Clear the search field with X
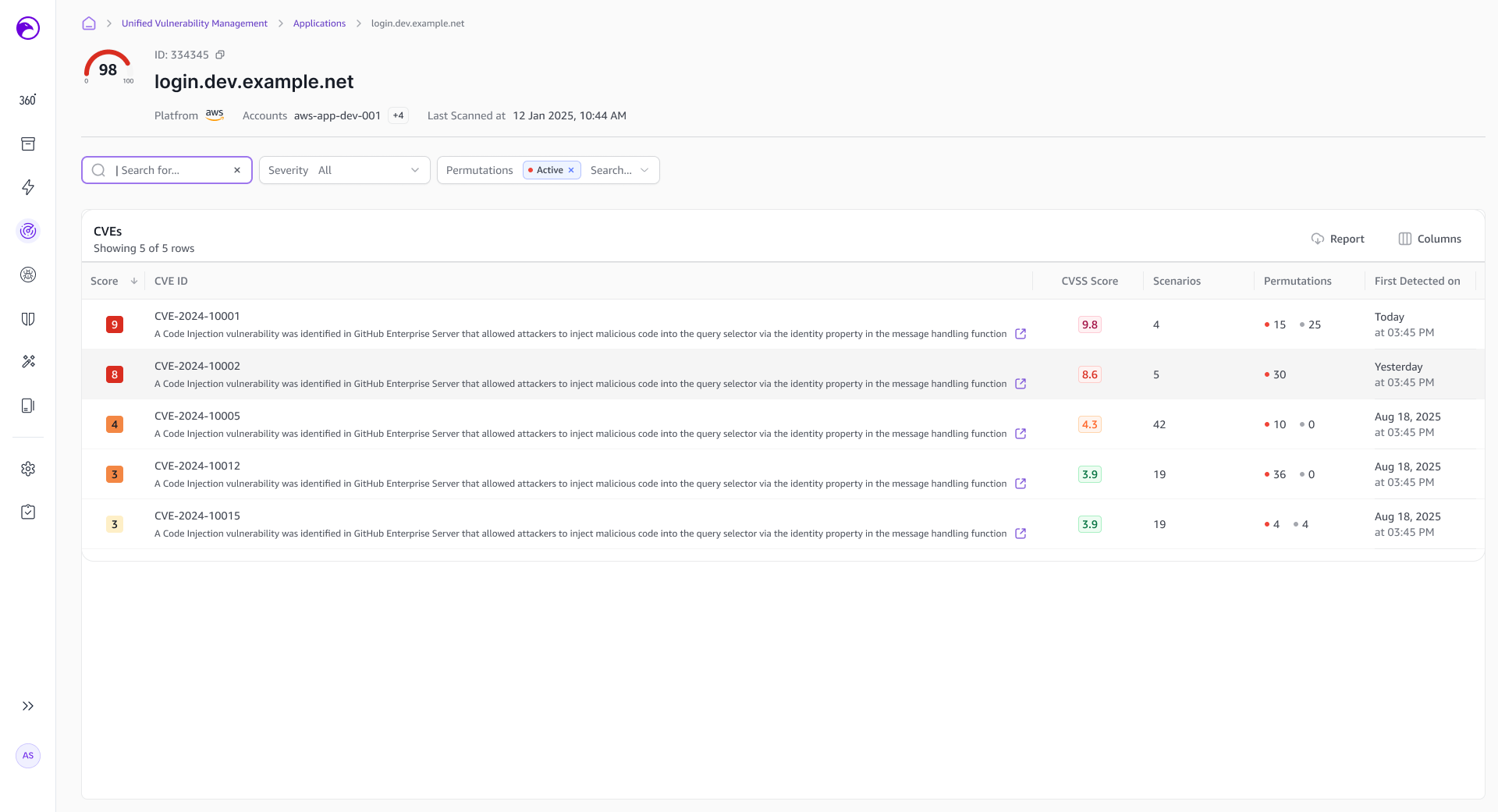1498x812 pixels. point(237,170)
